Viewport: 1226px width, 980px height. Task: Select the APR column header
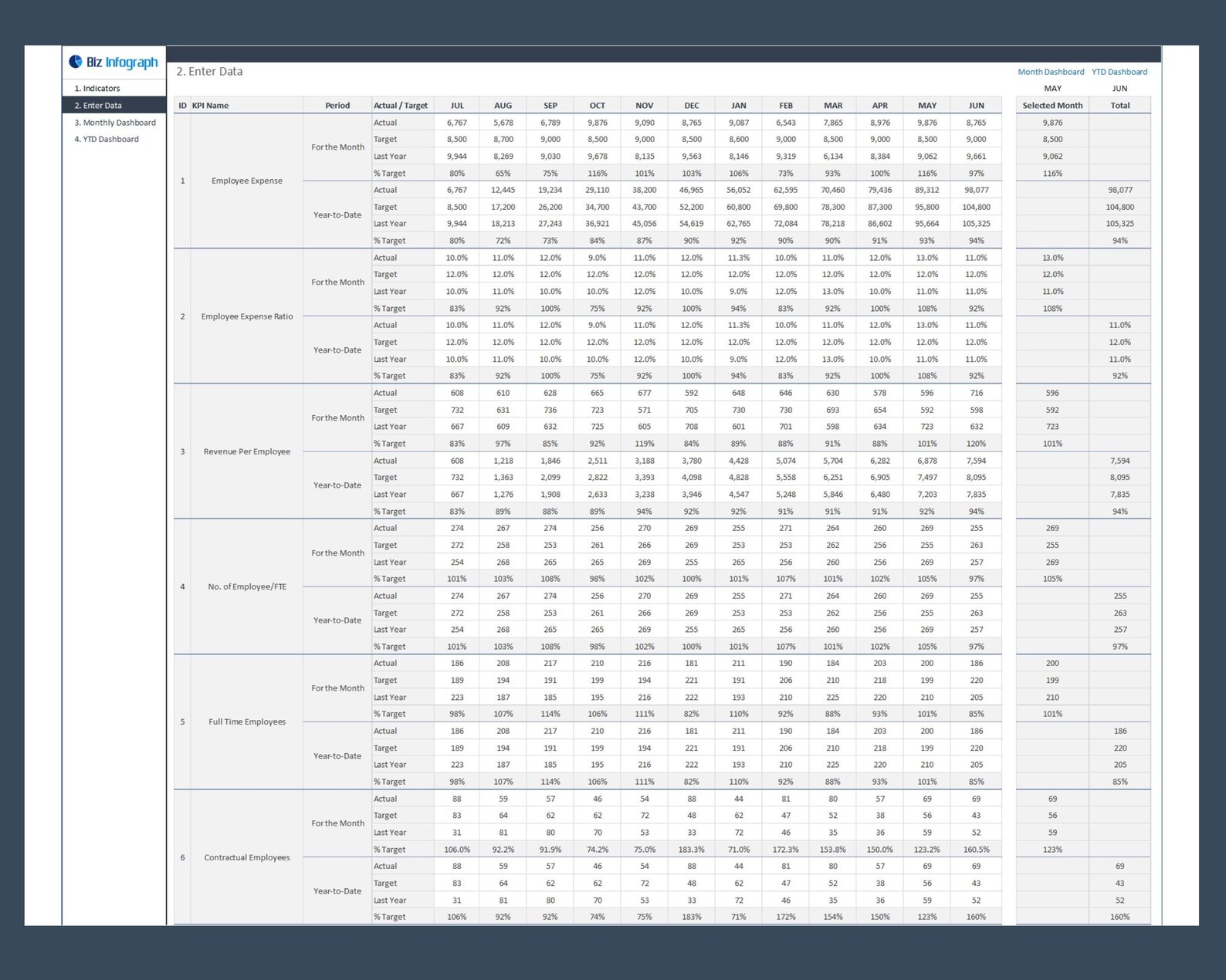tap(879, 105)
